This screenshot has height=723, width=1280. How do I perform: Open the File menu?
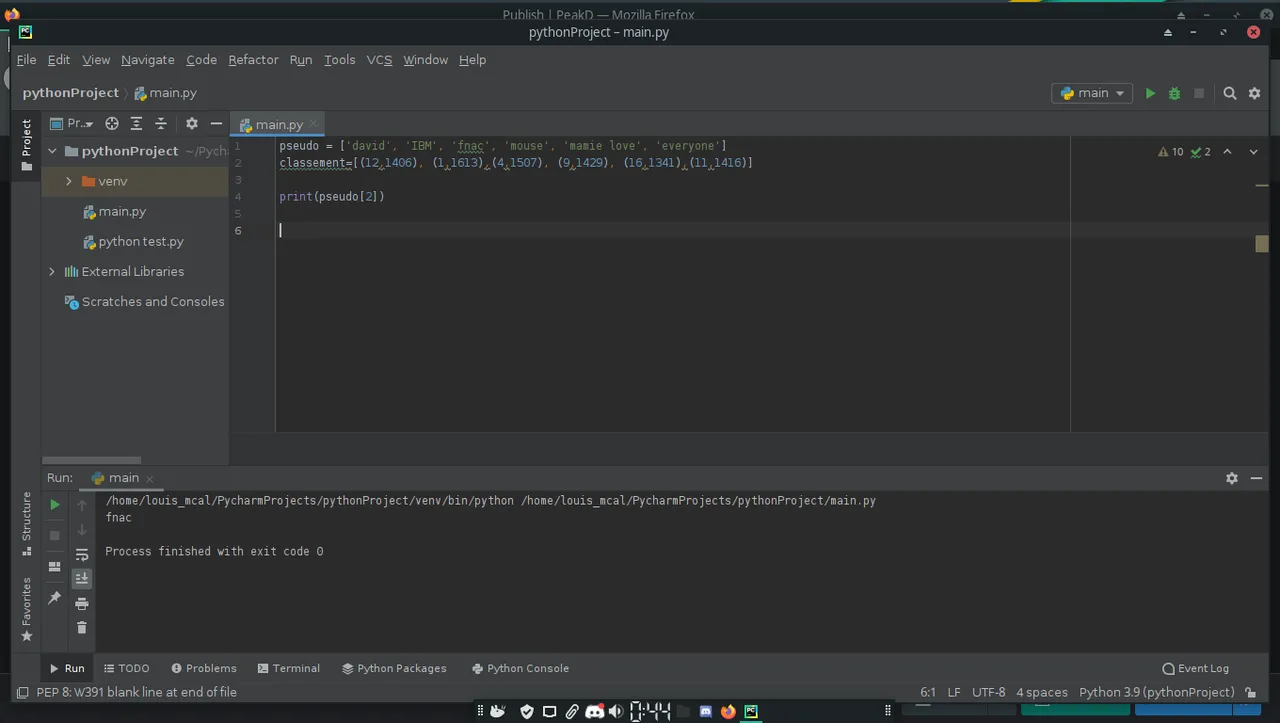pos(26,60)
